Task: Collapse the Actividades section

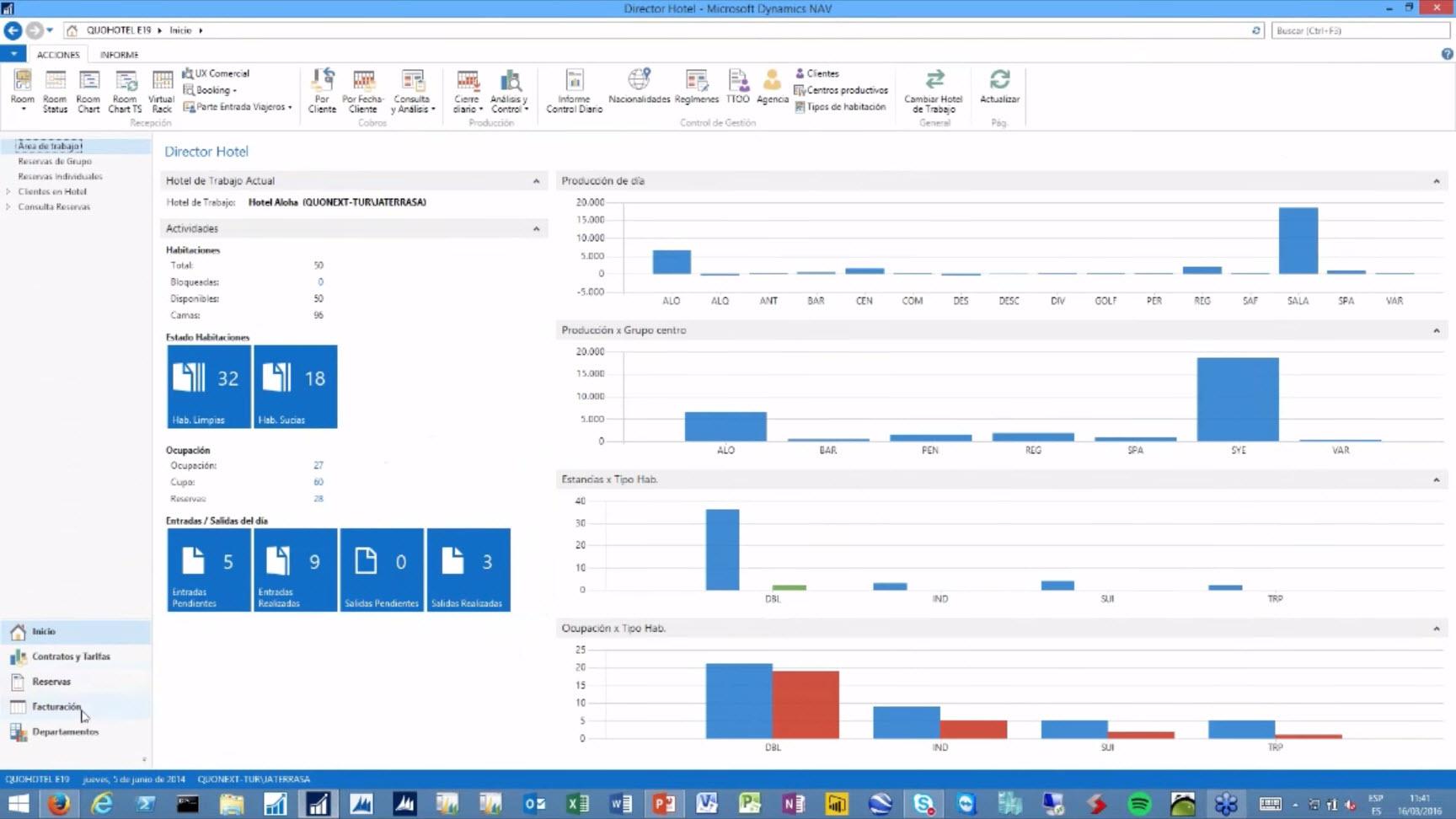Action: click(x=537, y=229)
